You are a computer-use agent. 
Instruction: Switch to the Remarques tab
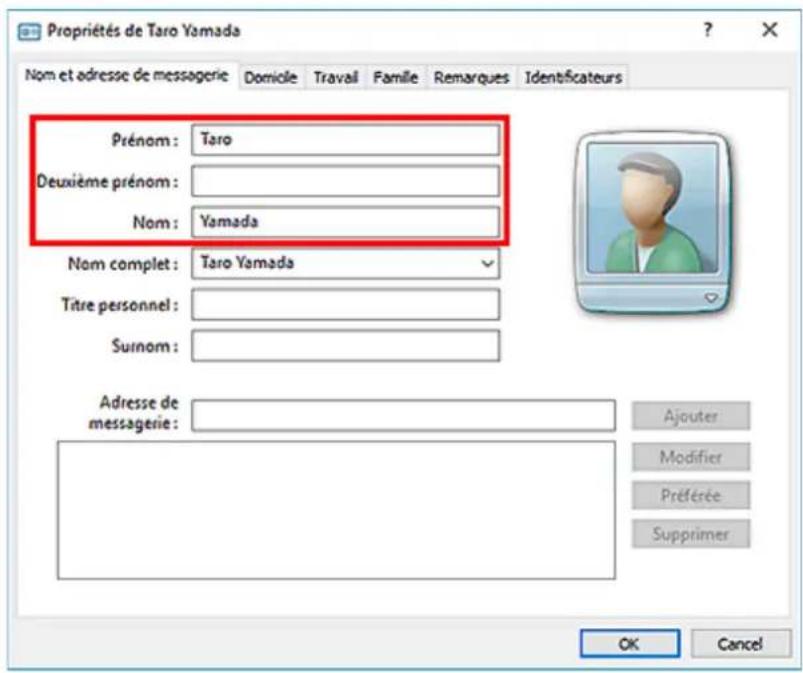click(471, 77)
